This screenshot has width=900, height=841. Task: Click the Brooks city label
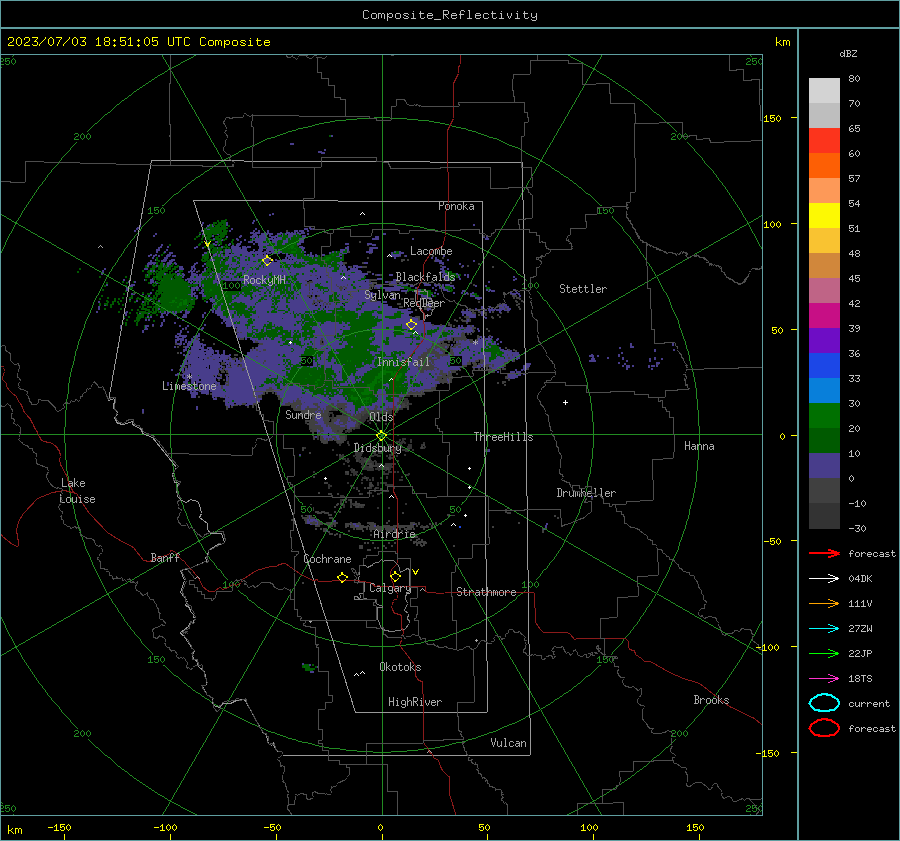711,700
